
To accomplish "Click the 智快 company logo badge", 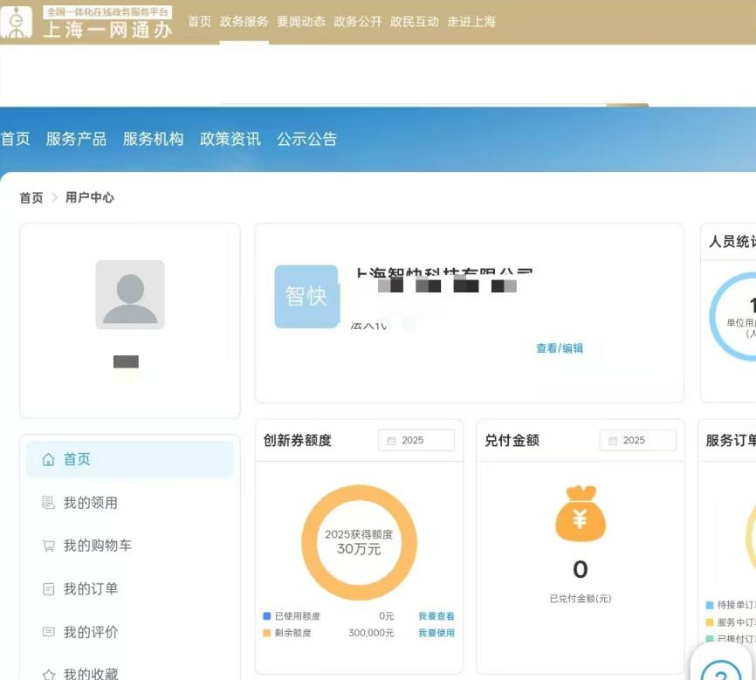I will point(306,297).
